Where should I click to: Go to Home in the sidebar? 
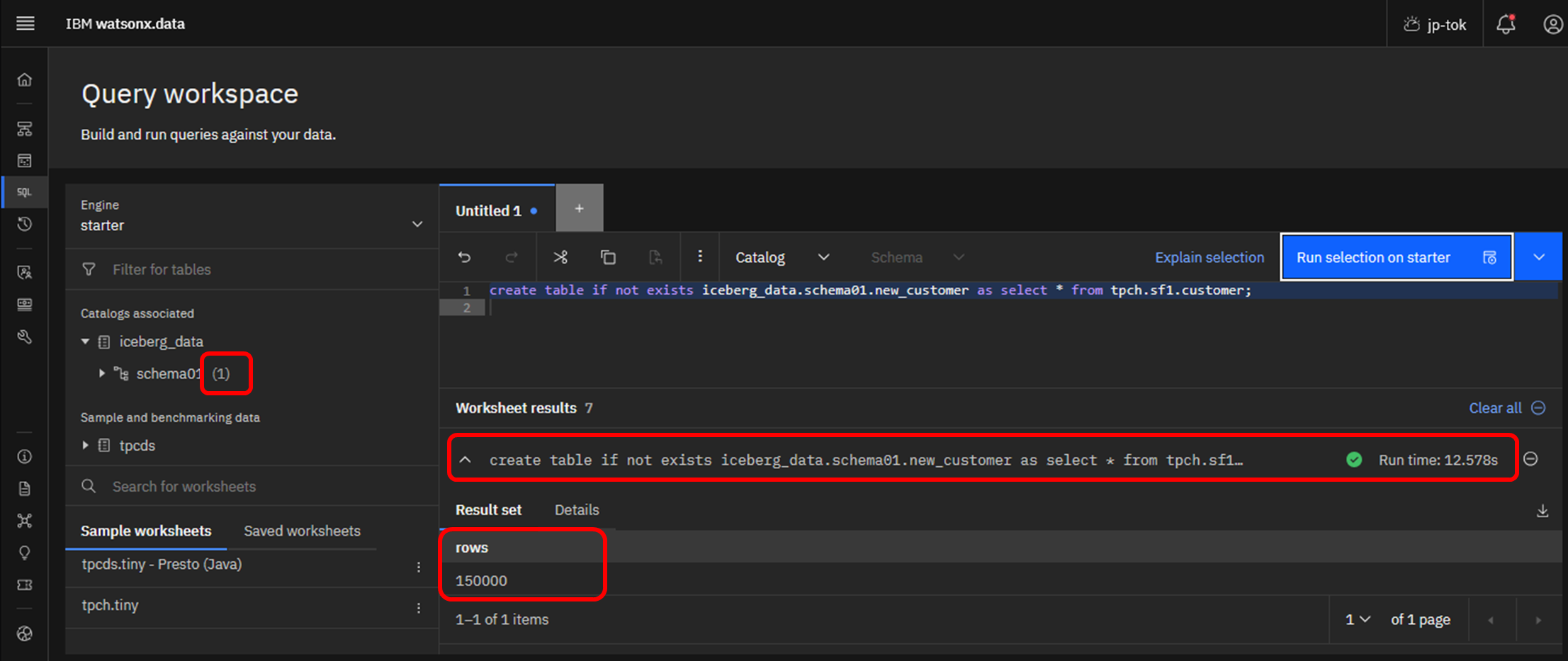(x=25, y=79)
